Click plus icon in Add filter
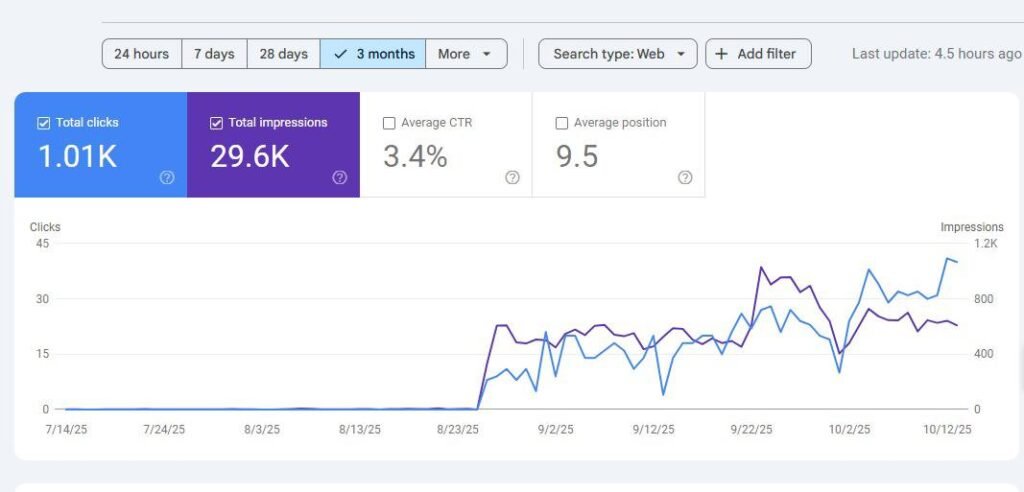 pos(721,54)
